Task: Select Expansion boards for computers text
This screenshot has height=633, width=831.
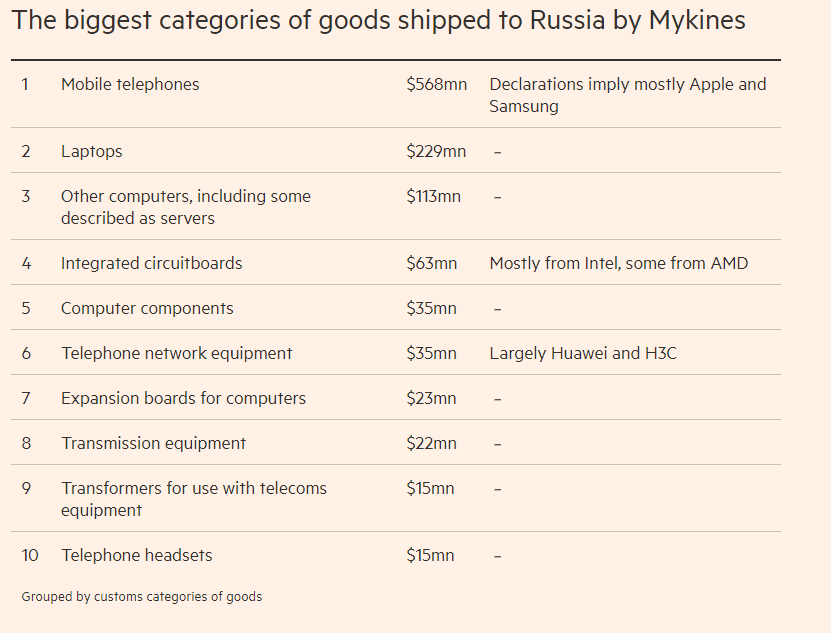Action: coord(183,399)
